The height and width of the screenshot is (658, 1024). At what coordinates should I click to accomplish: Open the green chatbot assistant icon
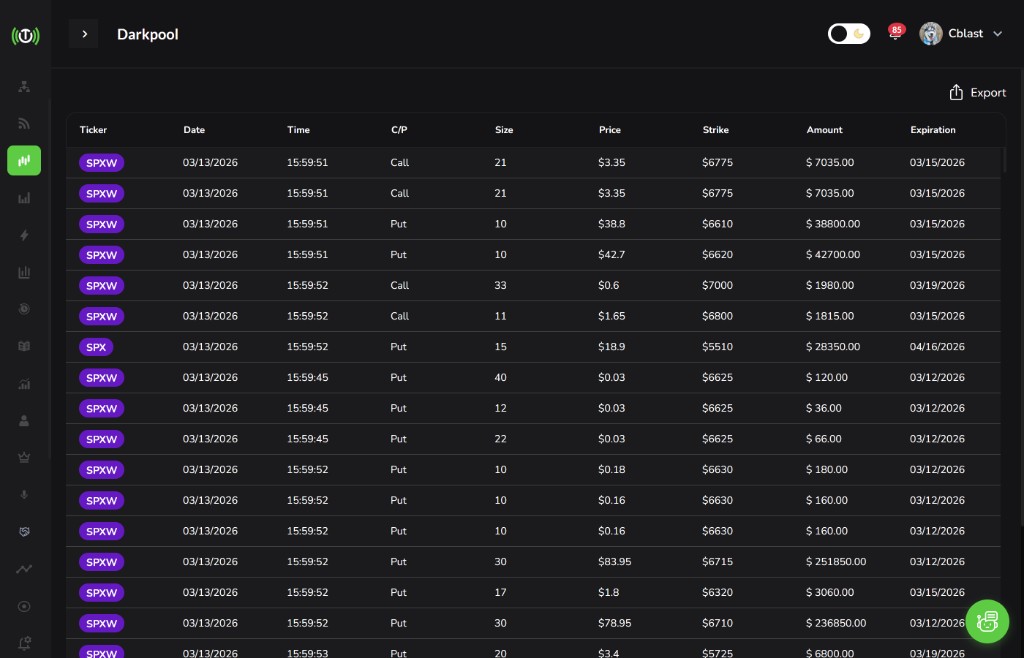(987, 621)
